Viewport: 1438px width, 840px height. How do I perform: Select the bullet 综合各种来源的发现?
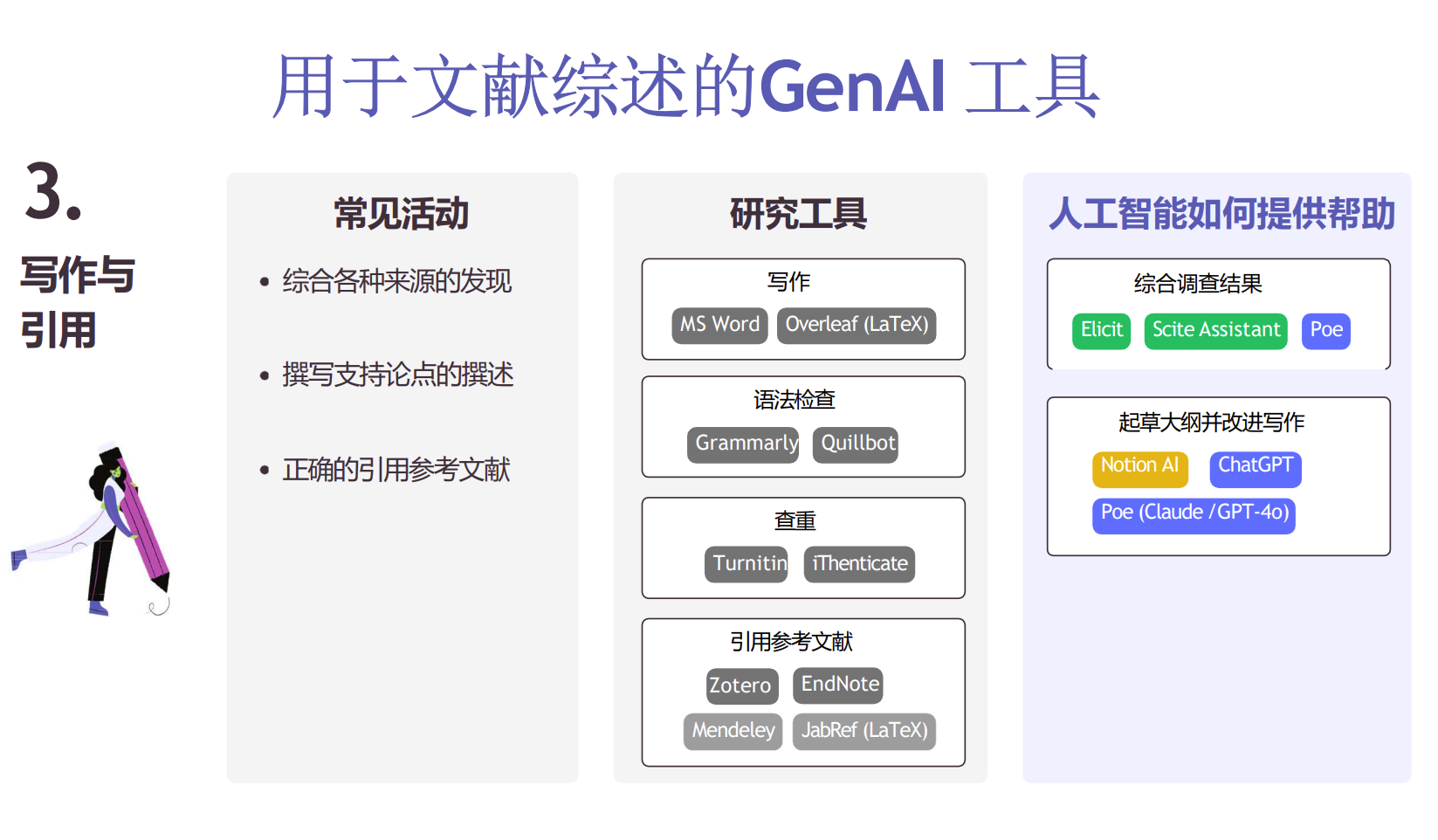click(x=397, y=281)
